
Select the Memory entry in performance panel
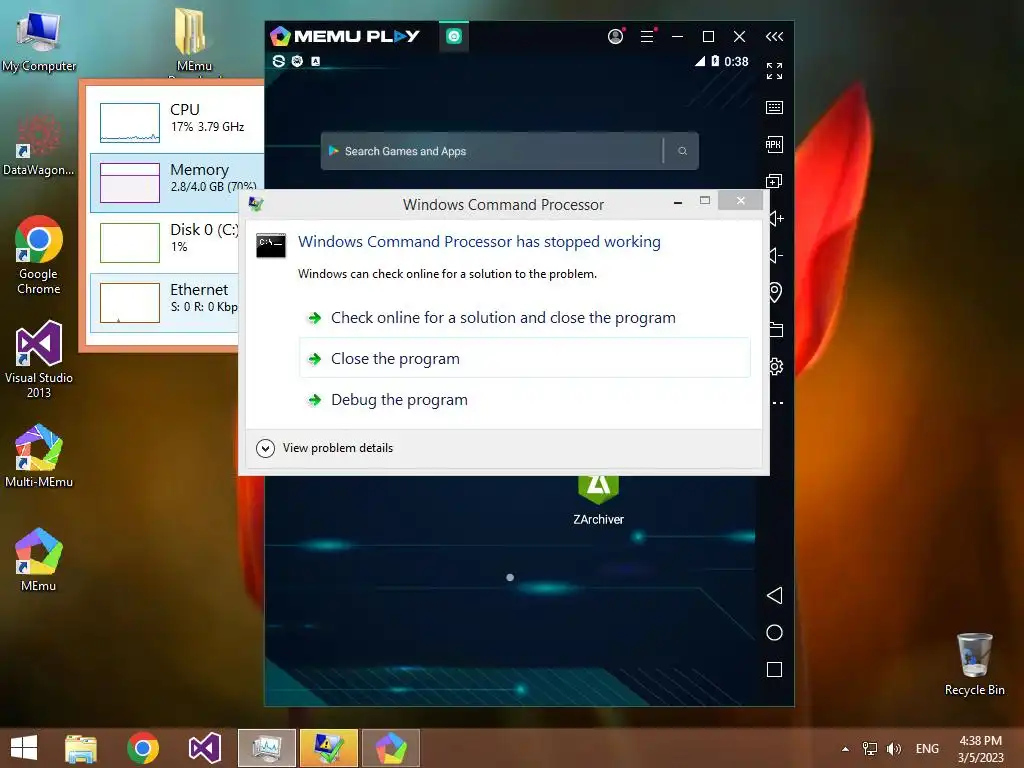point(177,182)
